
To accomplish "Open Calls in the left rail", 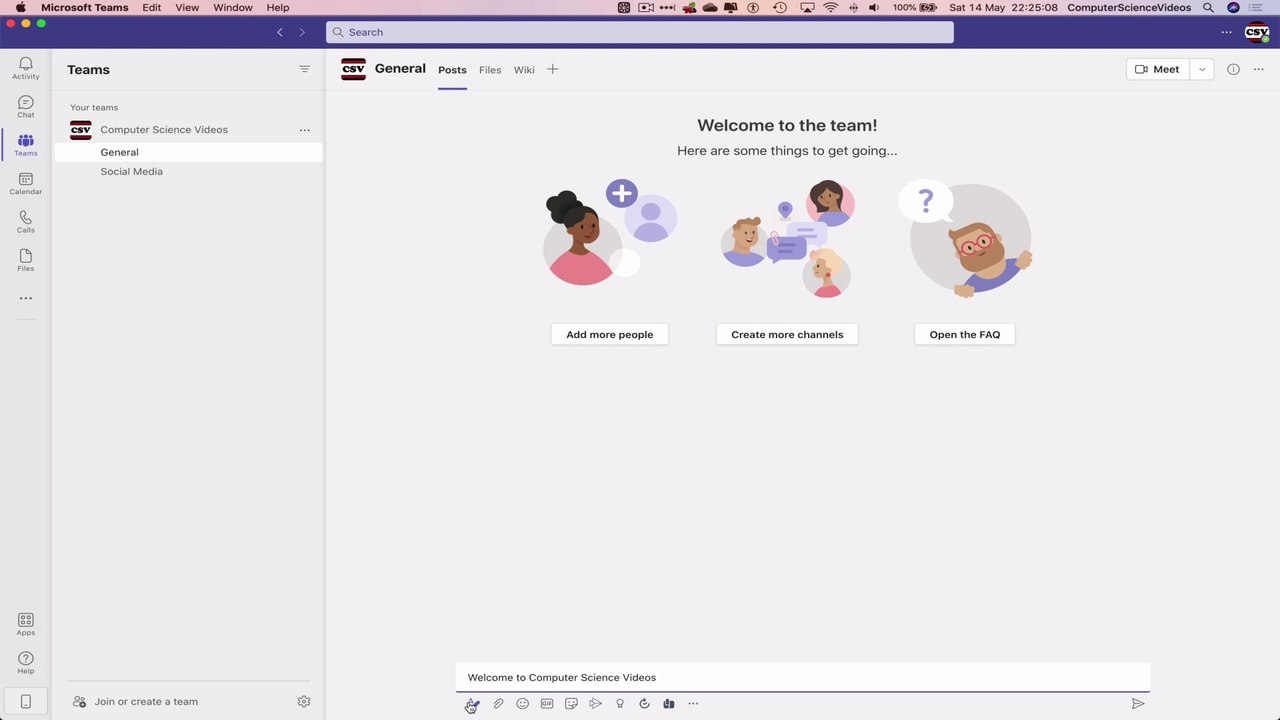I will pos(26,222).
